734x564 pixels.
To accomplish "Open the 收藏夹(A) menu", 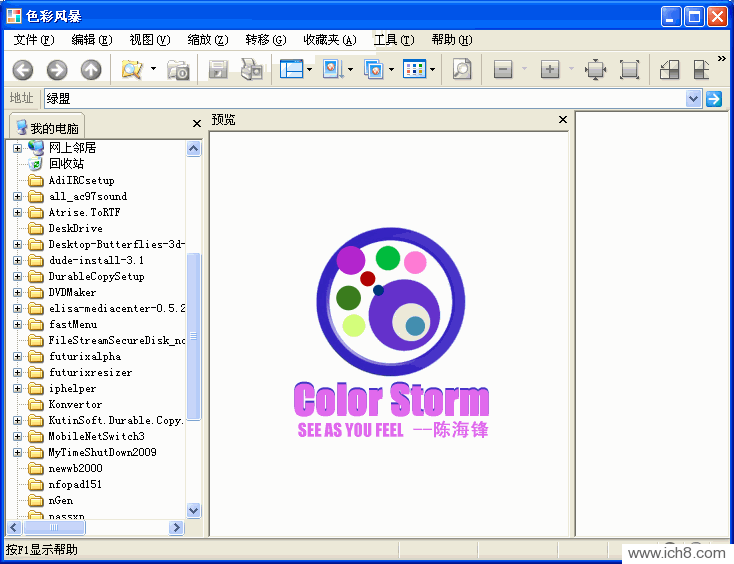I will [x=330, y=40].
